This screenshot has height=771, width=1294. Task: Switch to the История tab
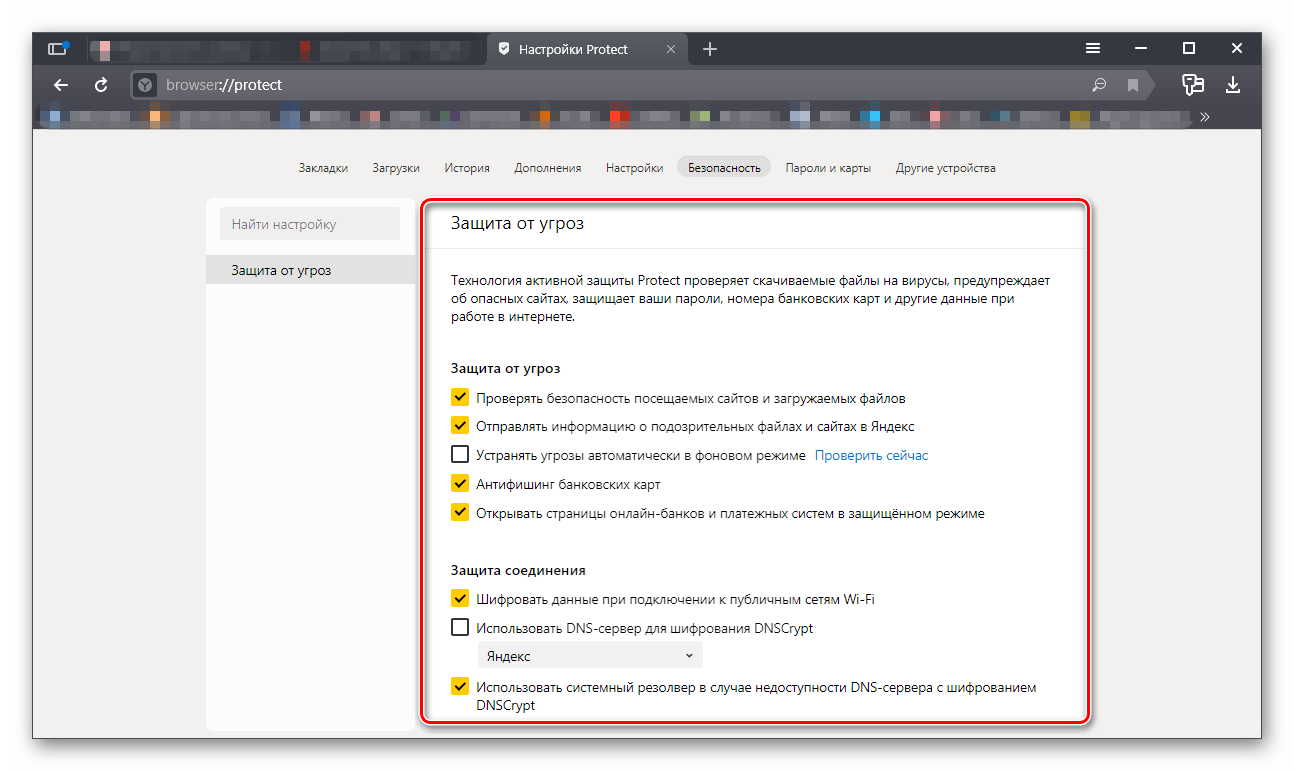point(467,168)
